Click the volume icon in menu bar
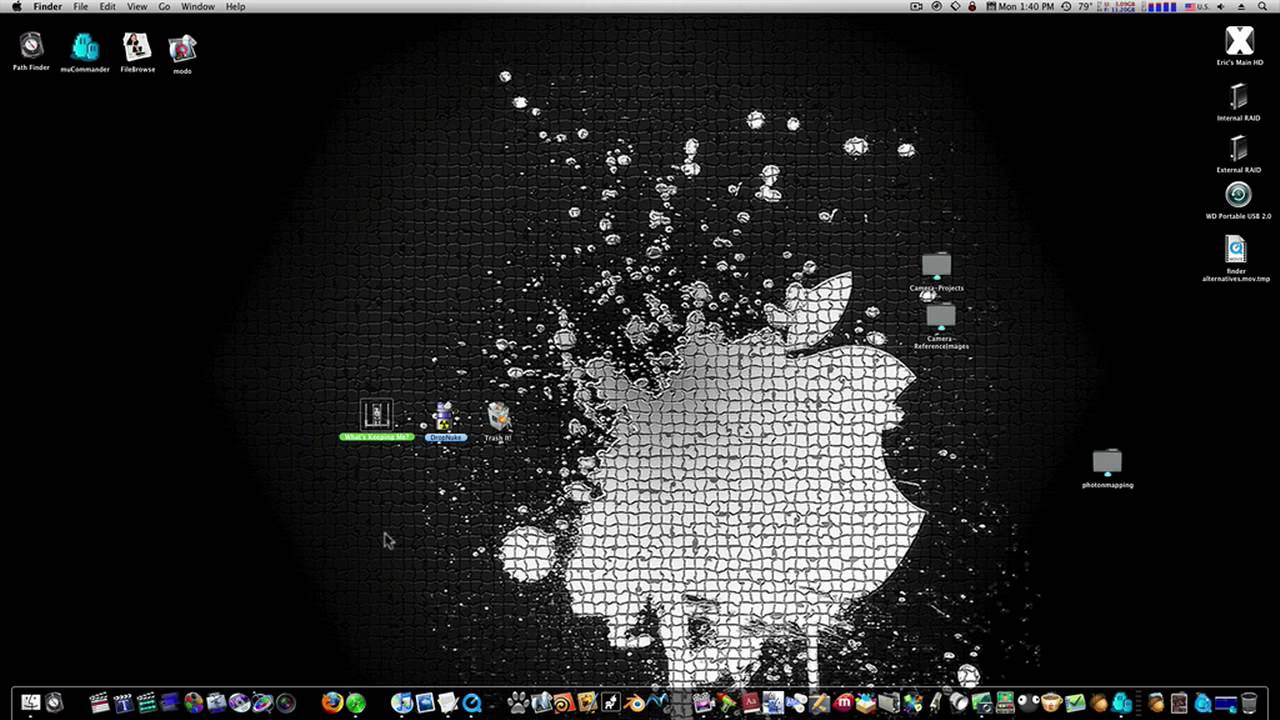 [1220, 6]
